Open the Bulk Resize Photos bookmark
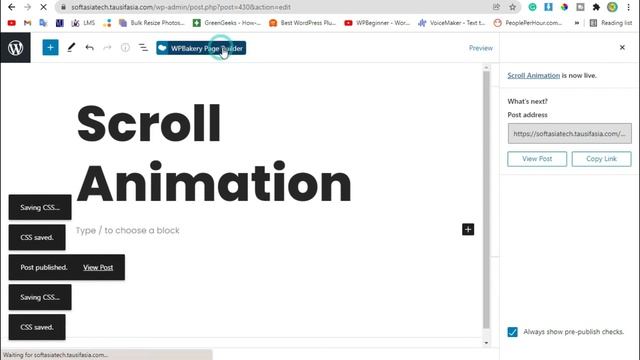The height and width of the screenshot is (360, 640). click(x=152, y=23)
